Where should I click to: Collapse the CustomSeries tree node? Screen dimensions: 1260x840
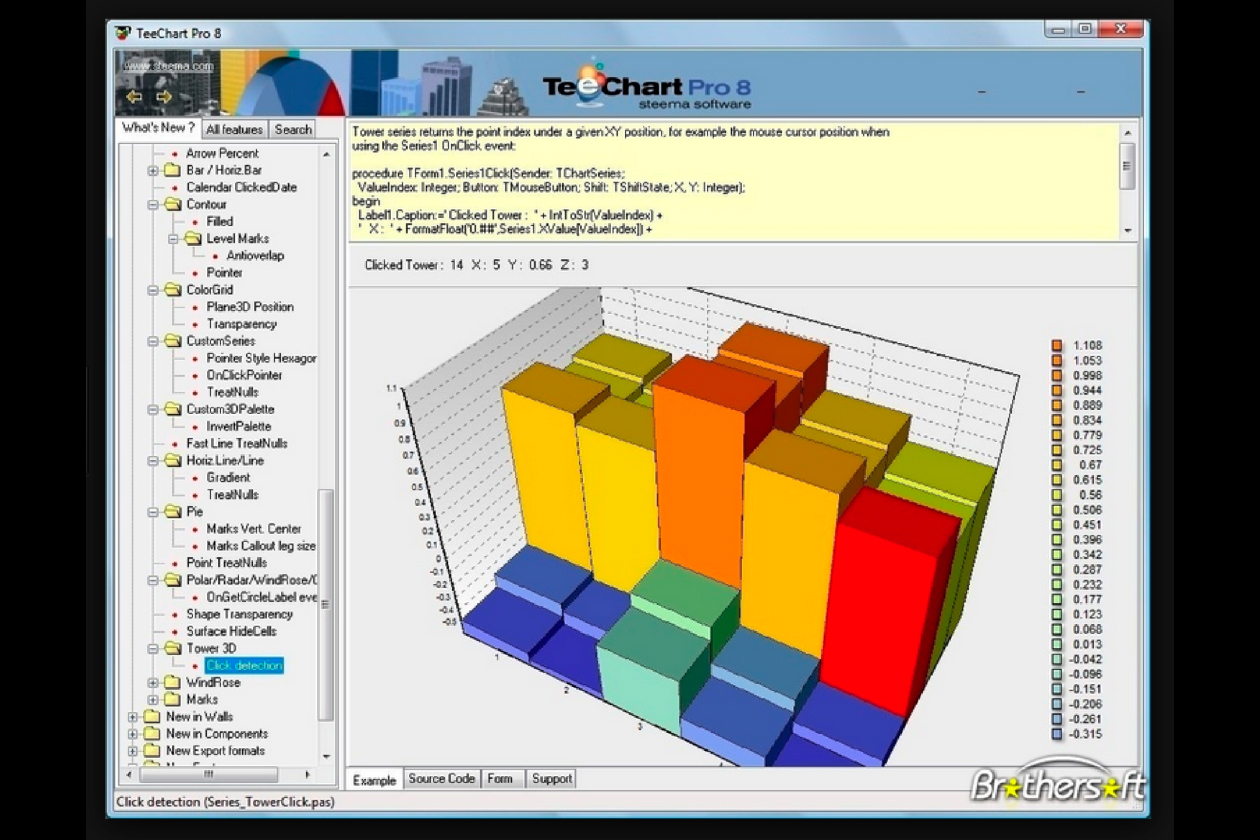coord(153,341)
